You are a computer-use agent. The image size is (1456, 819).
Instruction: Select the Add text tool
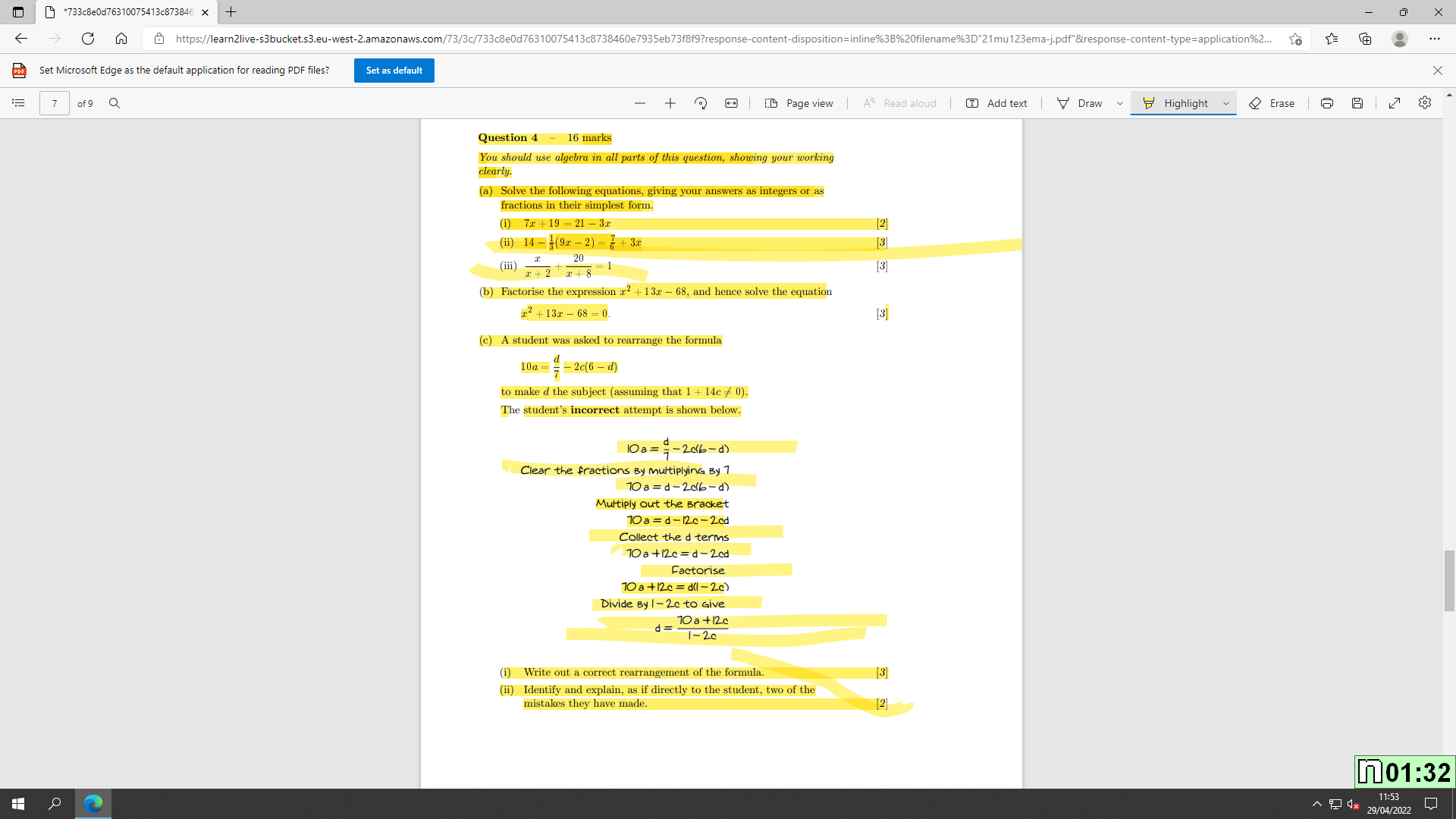point(996,103)
